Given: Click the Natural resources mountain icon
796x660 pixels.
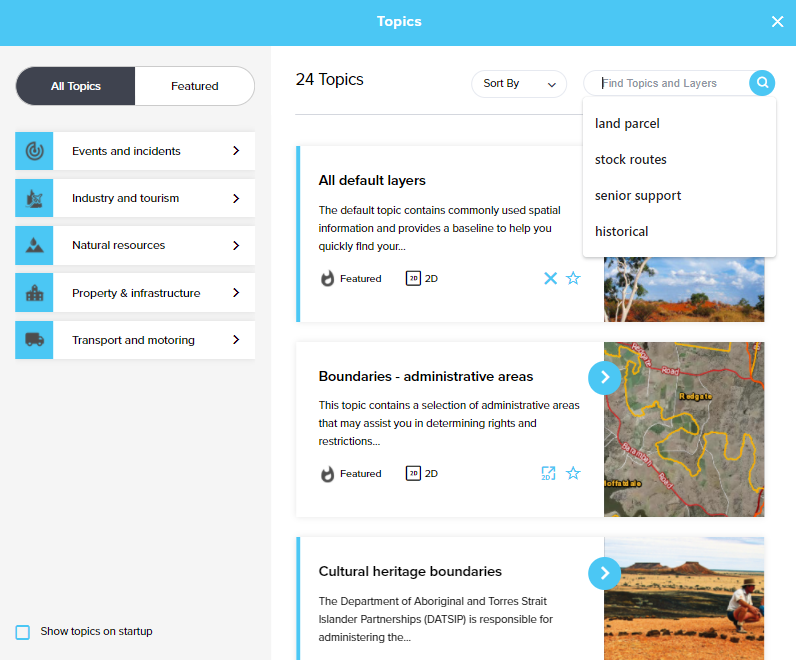Looking at the screenshot, I should point(34,245).
